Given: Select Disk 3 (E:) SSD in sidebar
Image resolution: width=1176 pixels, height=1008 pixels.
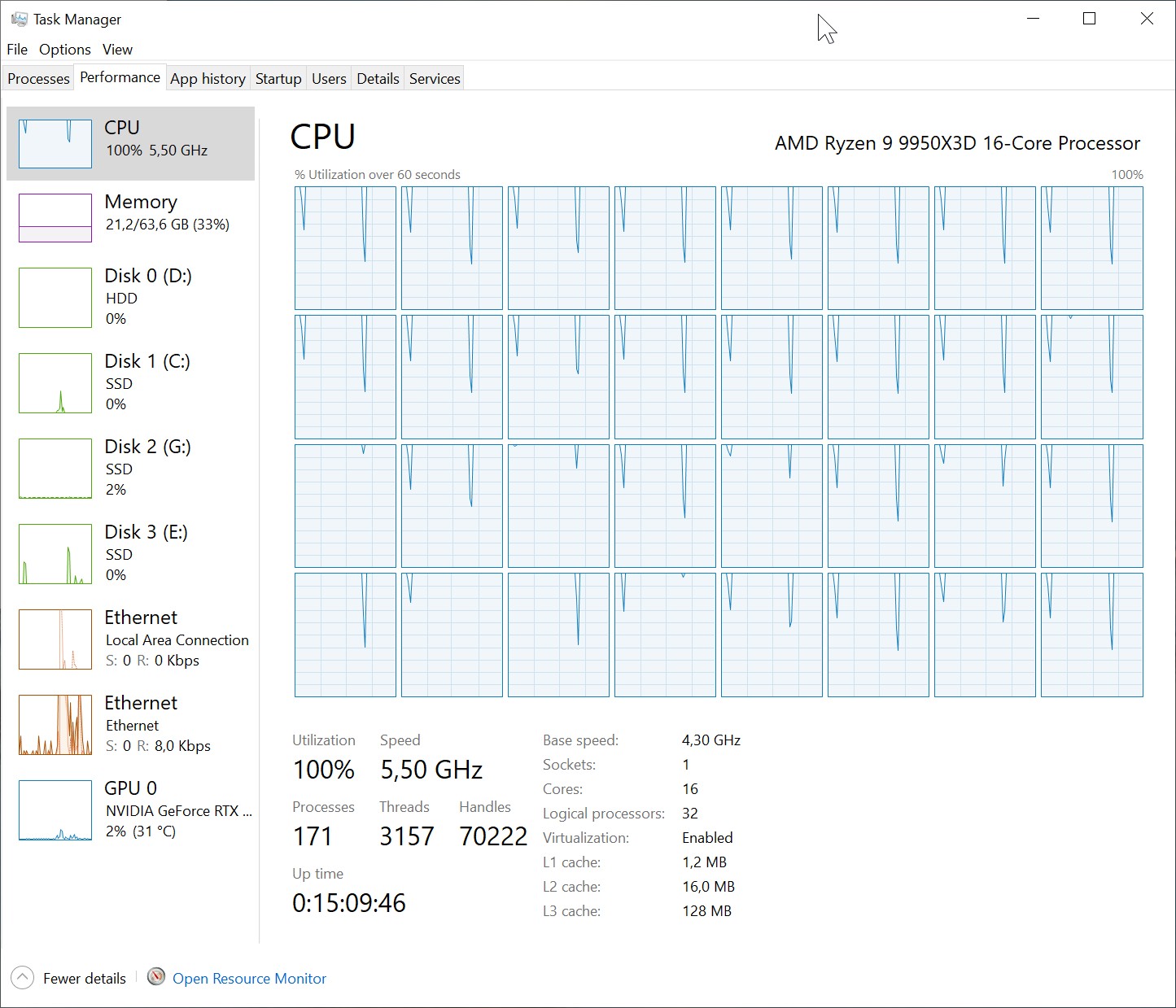Looking at the screenshot, I should coord(130,553).
